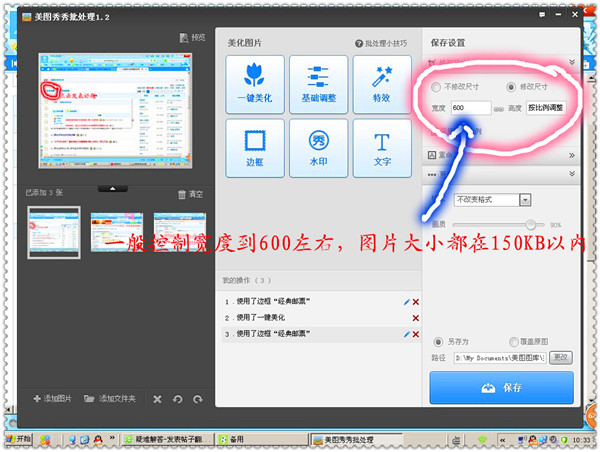Open the 特效 effects tool
The image size is (600, 452).
382,85
